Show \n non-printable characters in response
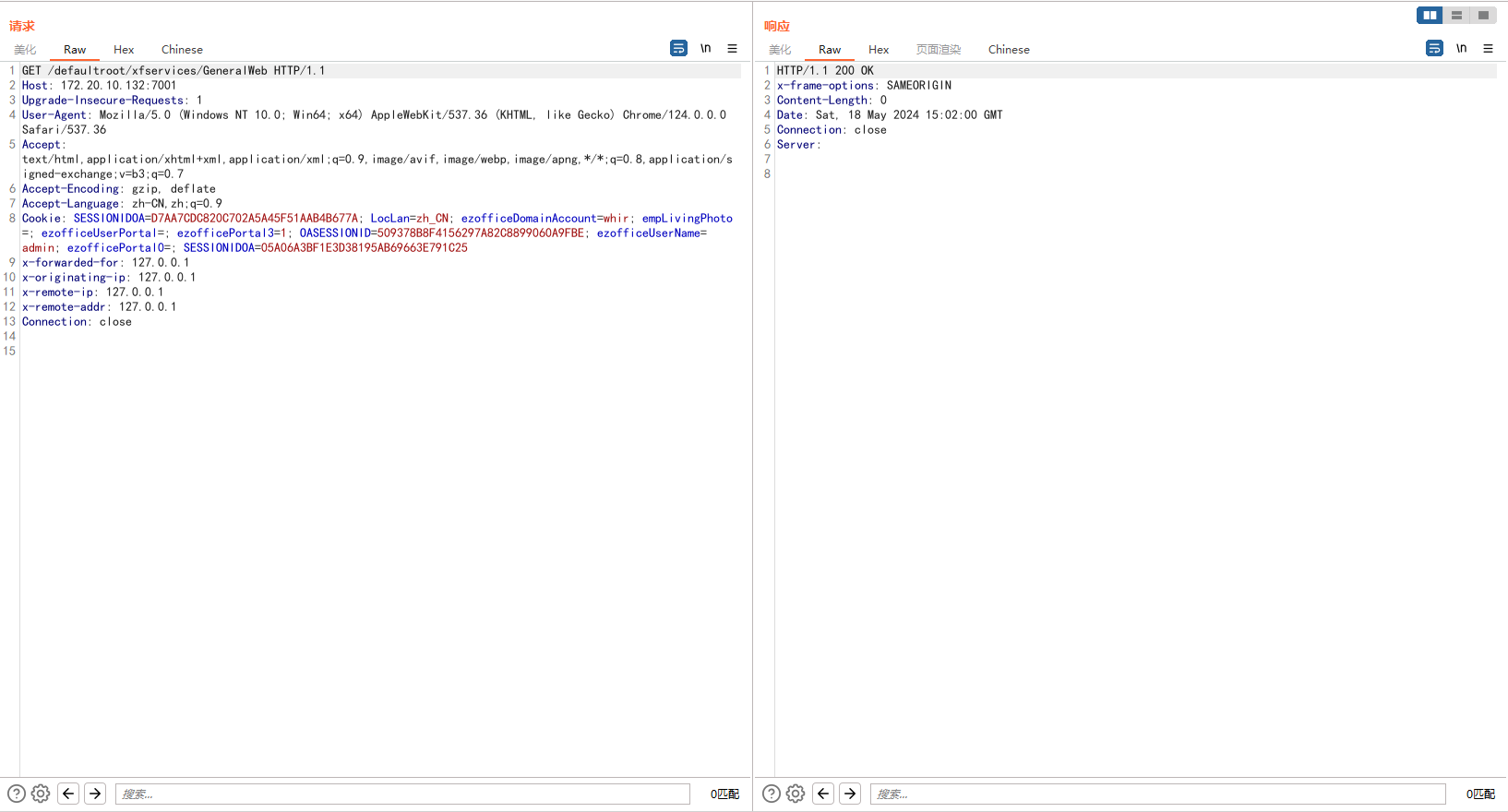The height and width of the screenshot is (812, 1508). click(x=1462, y=48)
